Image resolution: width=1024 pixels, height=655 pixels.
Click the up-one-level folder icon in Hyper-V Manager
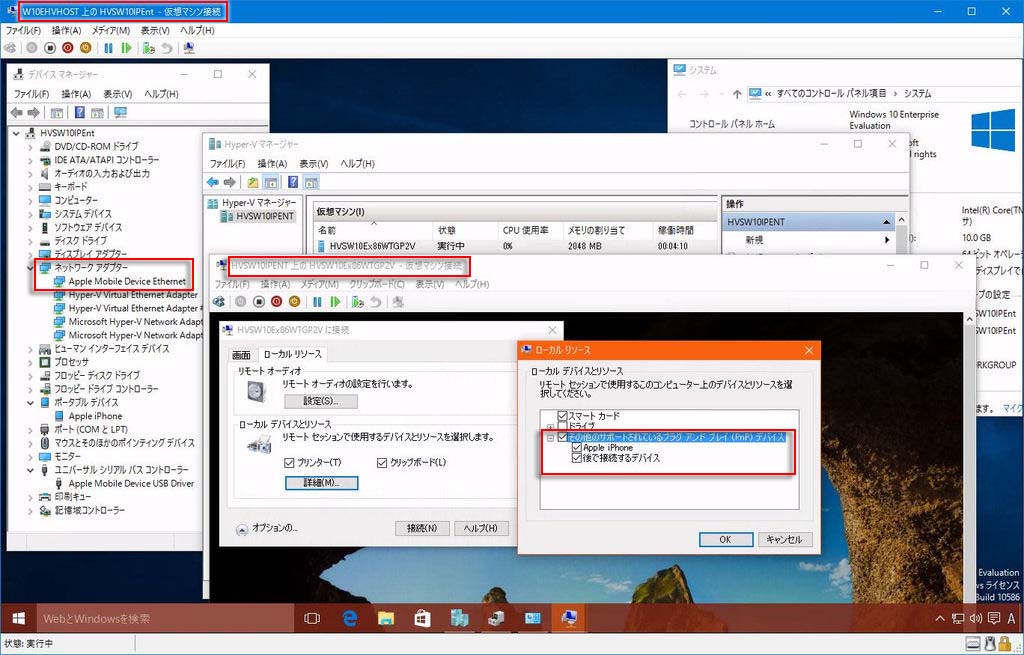tap(253, 182)
